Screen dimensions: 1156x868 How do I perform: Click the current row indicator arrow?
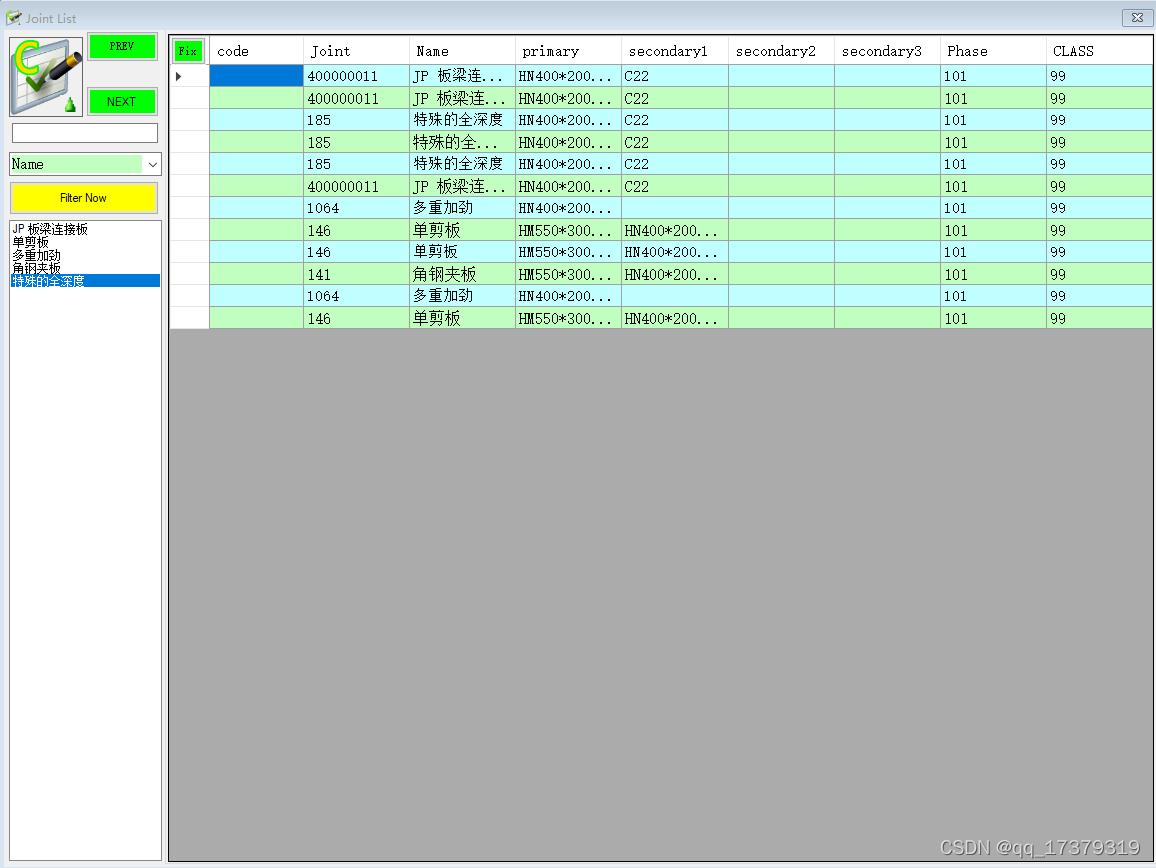point(179,76)
